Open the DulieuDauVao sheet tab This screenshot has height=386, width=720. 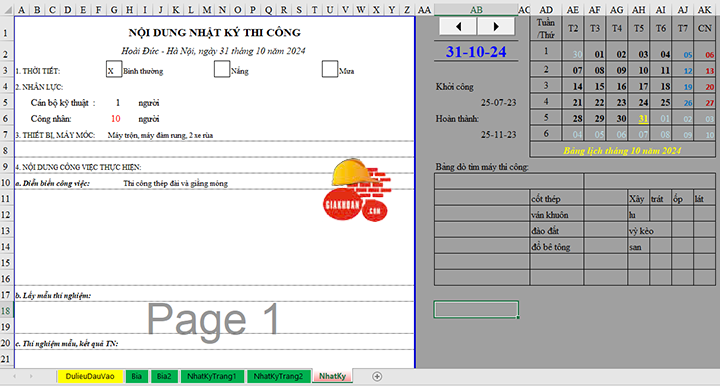90,376
